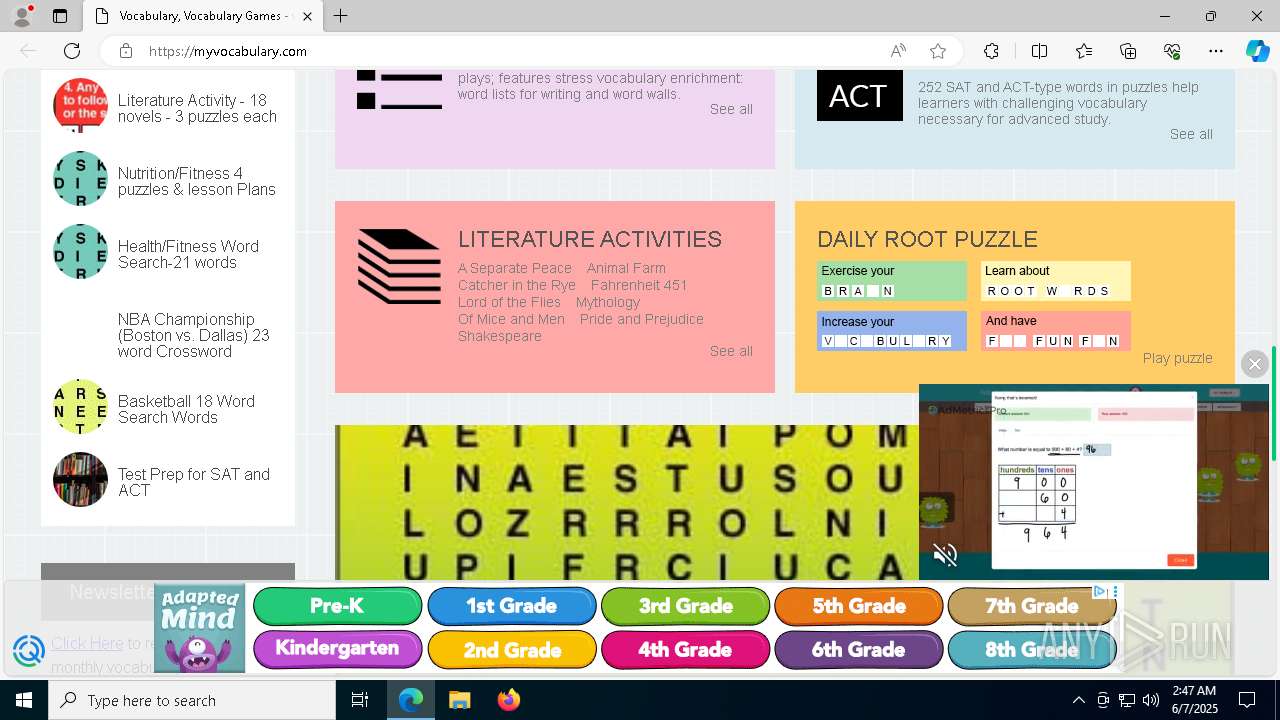Click the 6th Grade button
Screen dimensions: 1280x720
click(859, 649)
